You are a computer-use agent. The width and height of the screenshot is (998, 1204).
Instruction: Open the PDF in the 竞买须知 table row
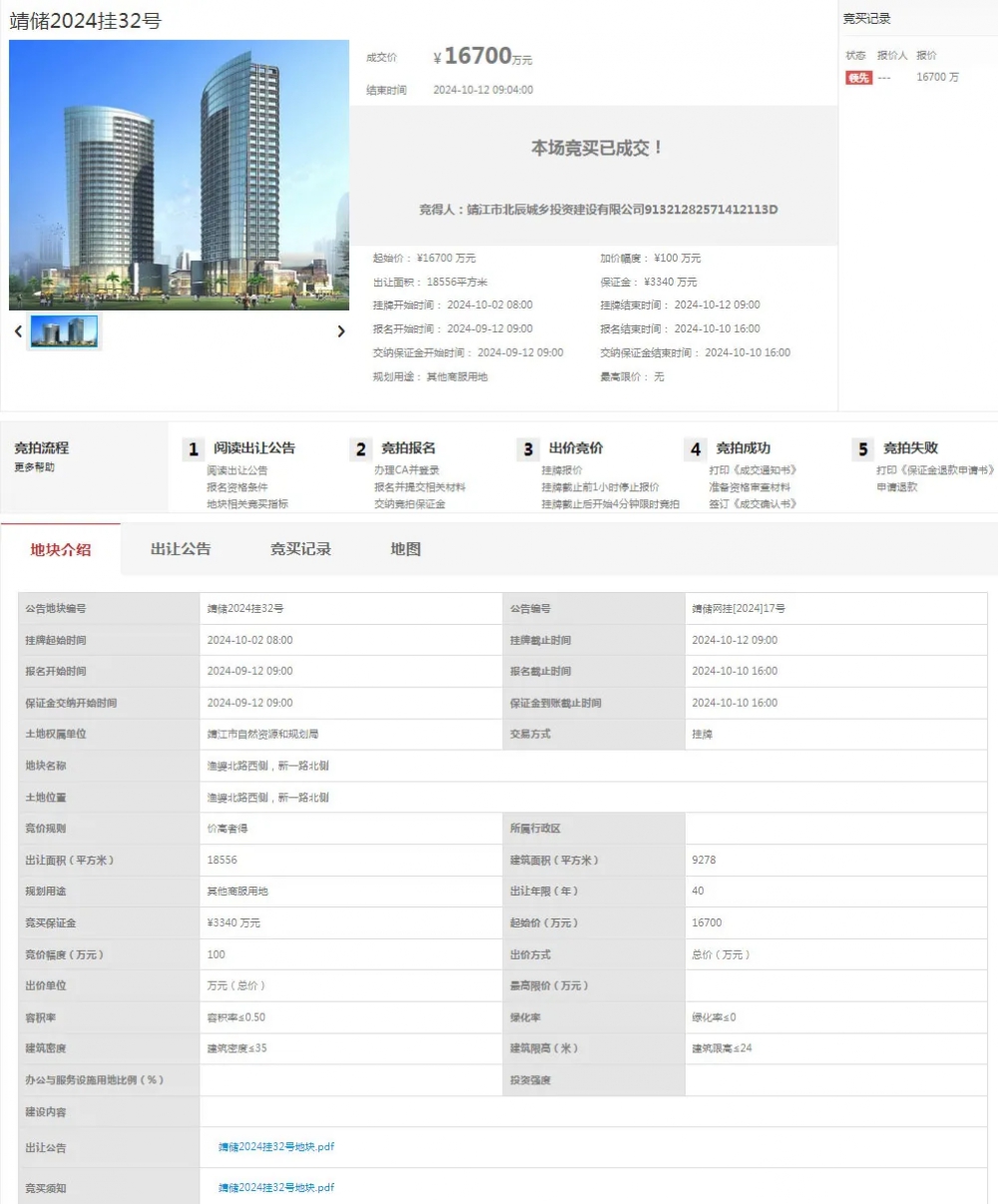(x=276, y=1188)
